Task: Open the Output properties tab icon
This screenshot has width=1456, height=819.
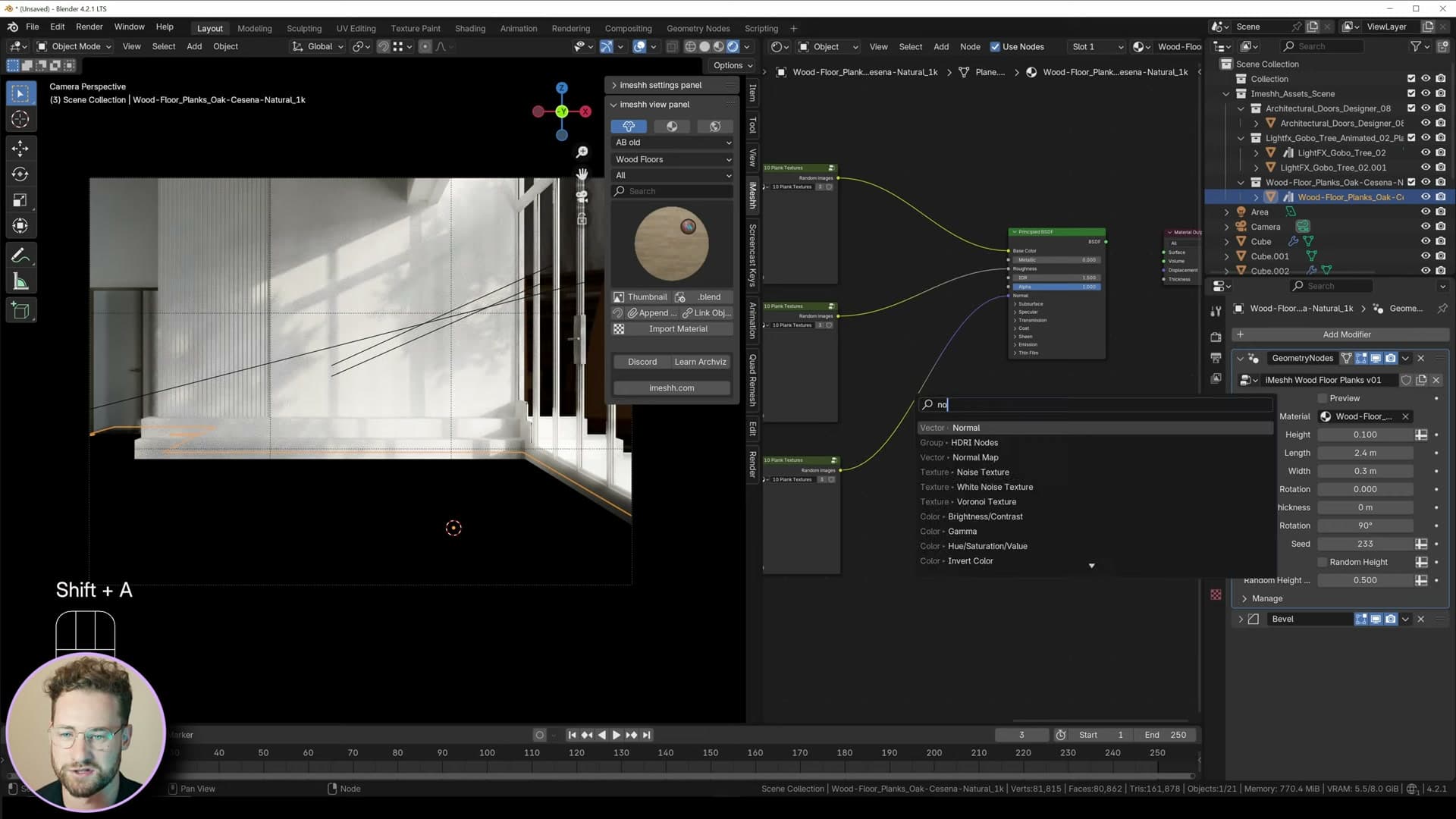Action: [1216, 358]
